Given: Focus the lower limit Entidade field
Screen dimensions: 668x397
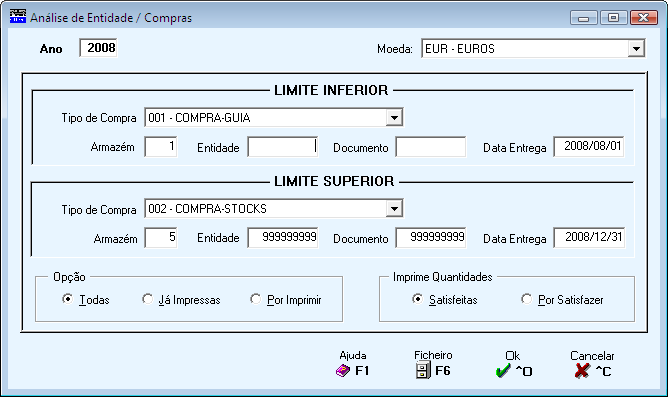Looking at the screenshot, I should (x=283, y=147).
